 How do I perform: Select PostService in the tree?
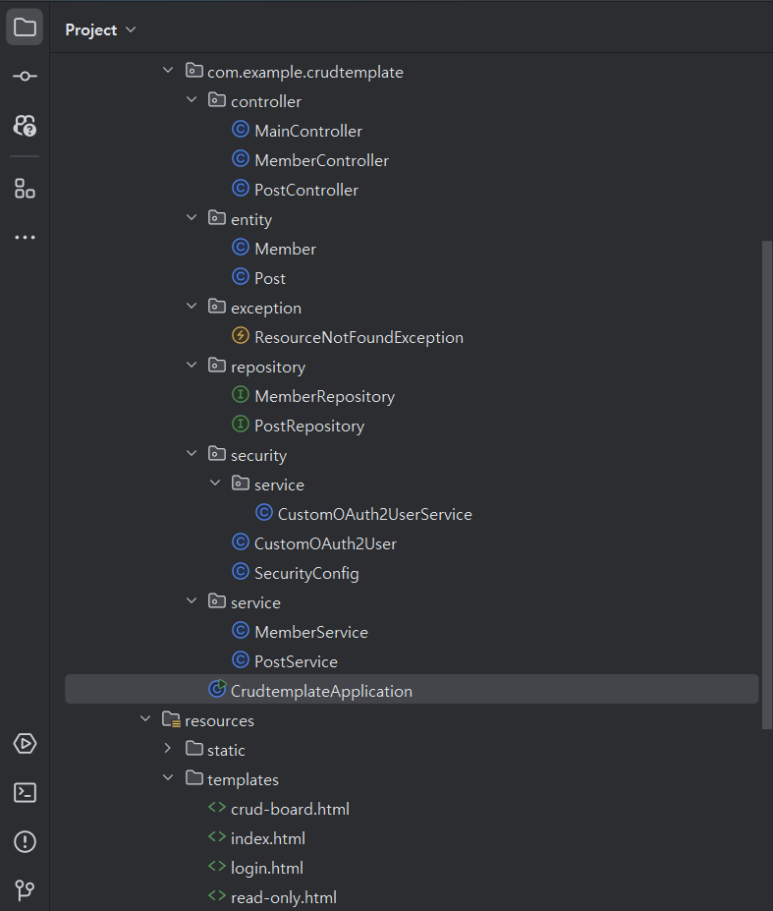[296, 662]
